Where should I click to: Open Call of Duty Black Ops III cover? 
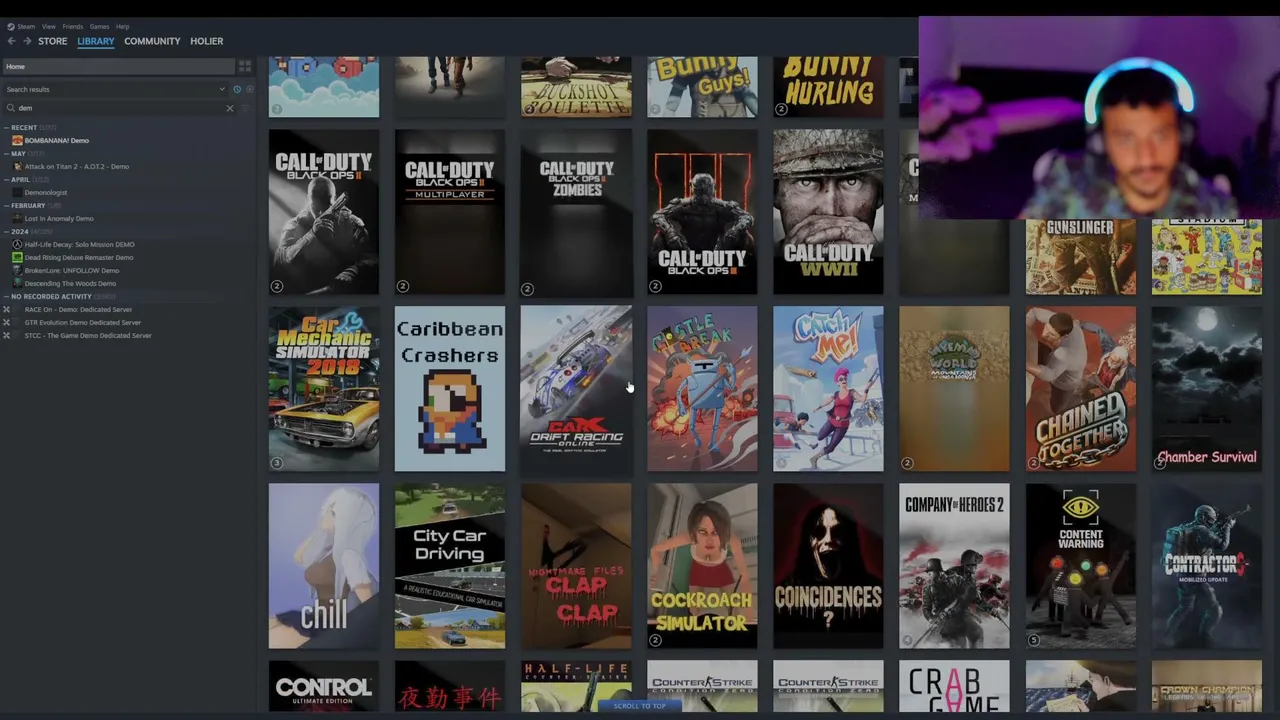[702, 212]
